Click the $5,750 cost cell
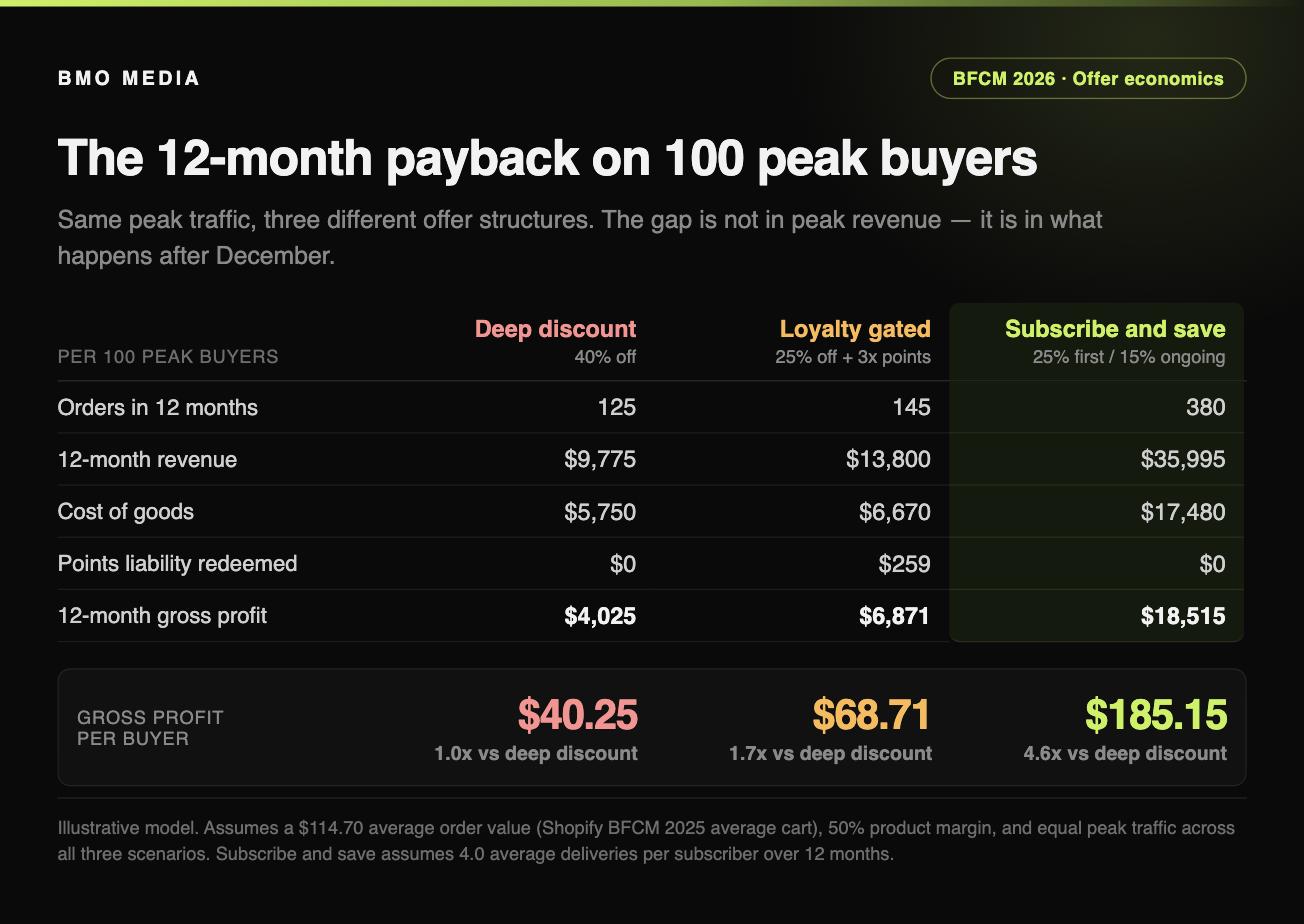This screenshot has width=1304, height=924. click(600, 511)
